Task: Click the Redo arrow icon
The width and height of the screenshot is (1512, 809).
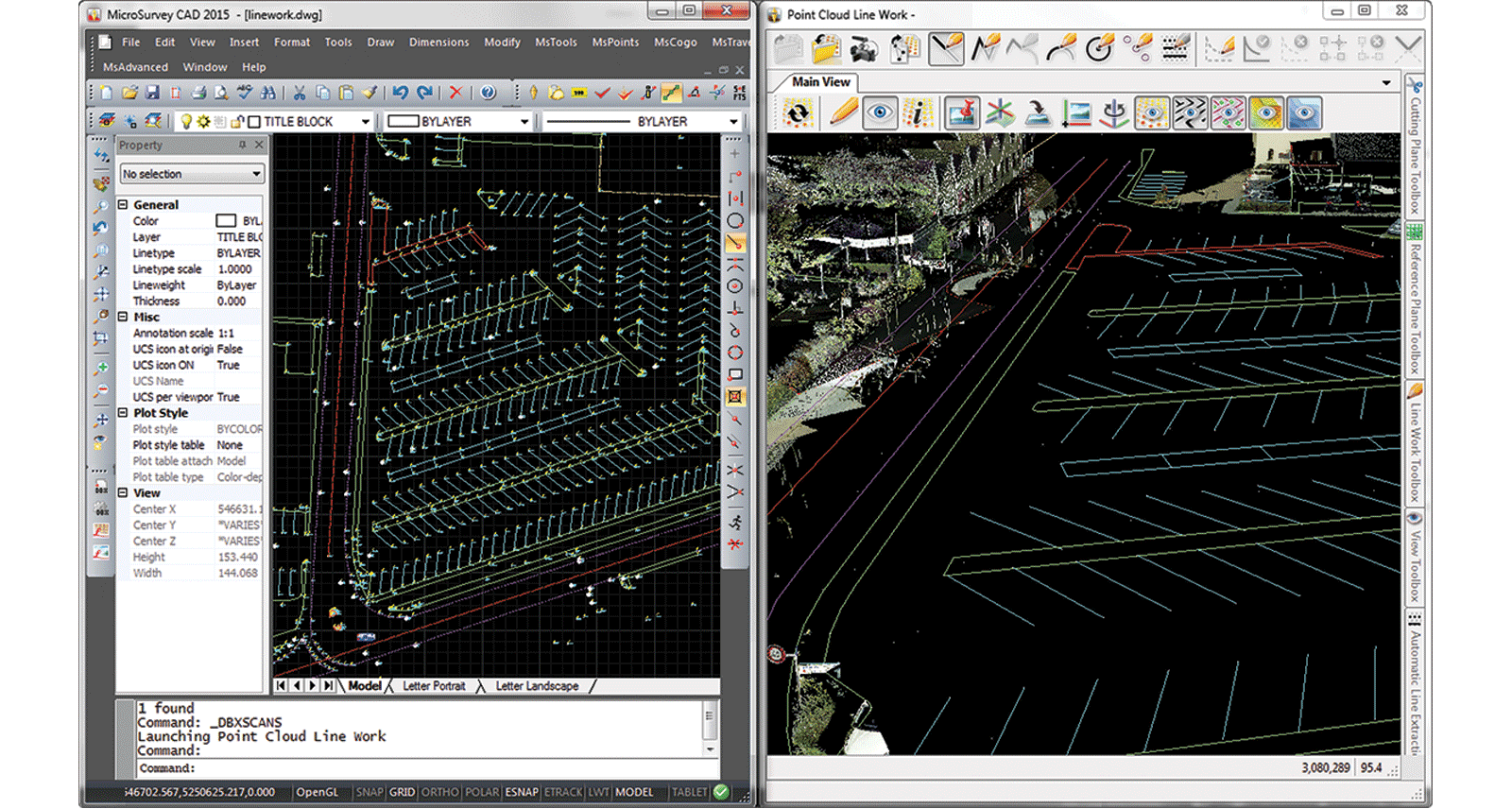Action: (x=424, y=93)
